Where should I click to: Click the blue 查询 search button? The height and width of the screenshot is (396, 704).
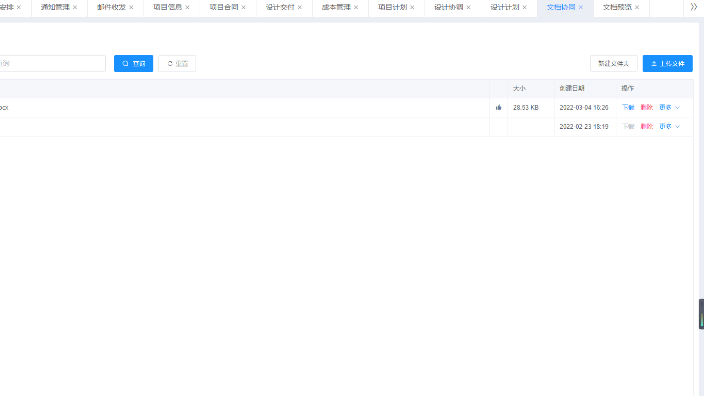coord(133,63)
